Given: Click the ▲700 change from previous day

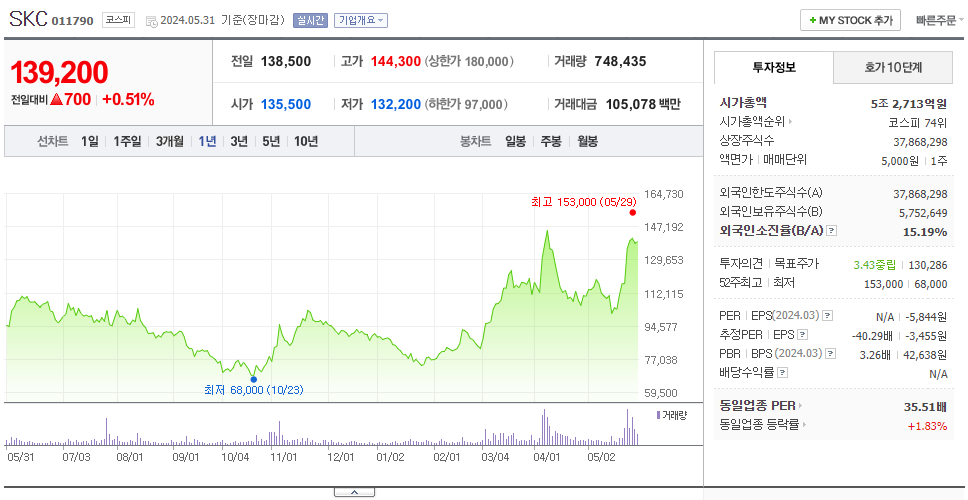Looking at the screenshot, I should tap(71, 99).
